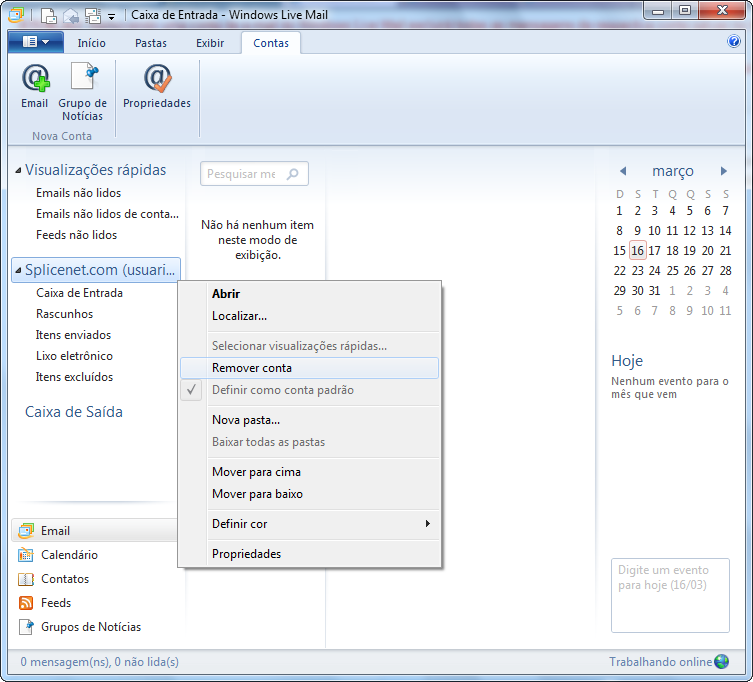Click the Digite um evento input box
The width and height of the screenshot is (753, 682).
[x=670, y=595]
